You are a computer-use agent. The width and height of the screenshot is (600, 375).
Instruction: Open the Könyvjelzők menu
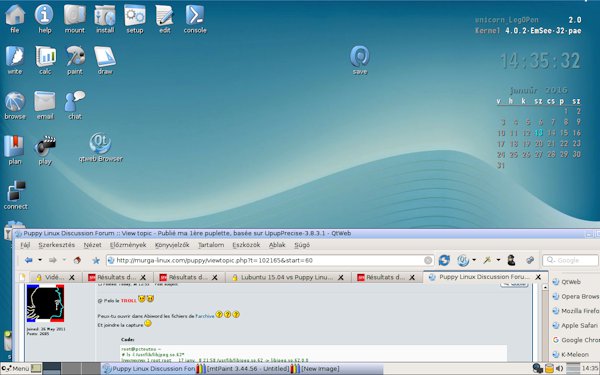[x=172, y=245]
